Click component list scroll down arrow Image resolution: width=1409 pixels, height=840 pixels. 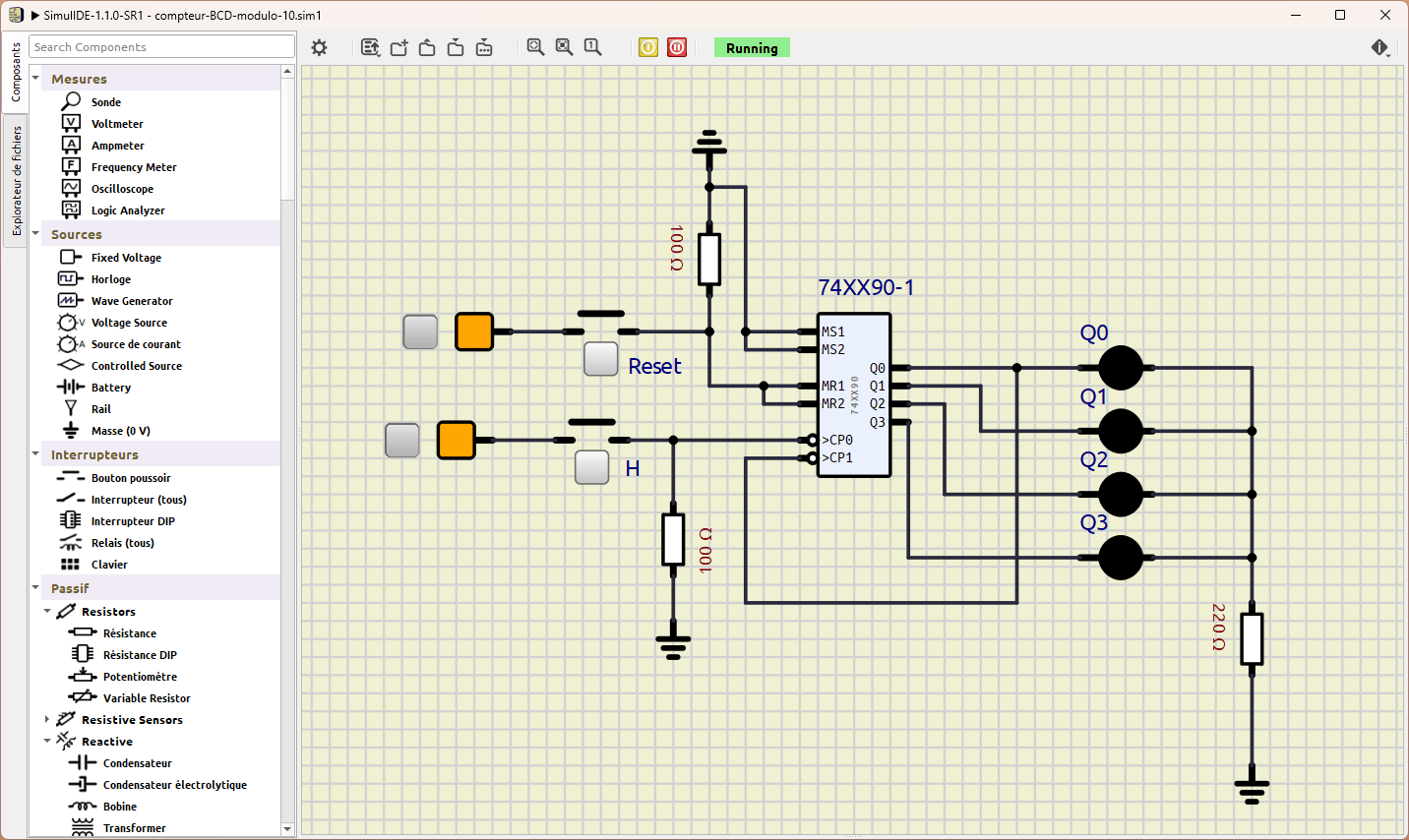coord(287,829)
